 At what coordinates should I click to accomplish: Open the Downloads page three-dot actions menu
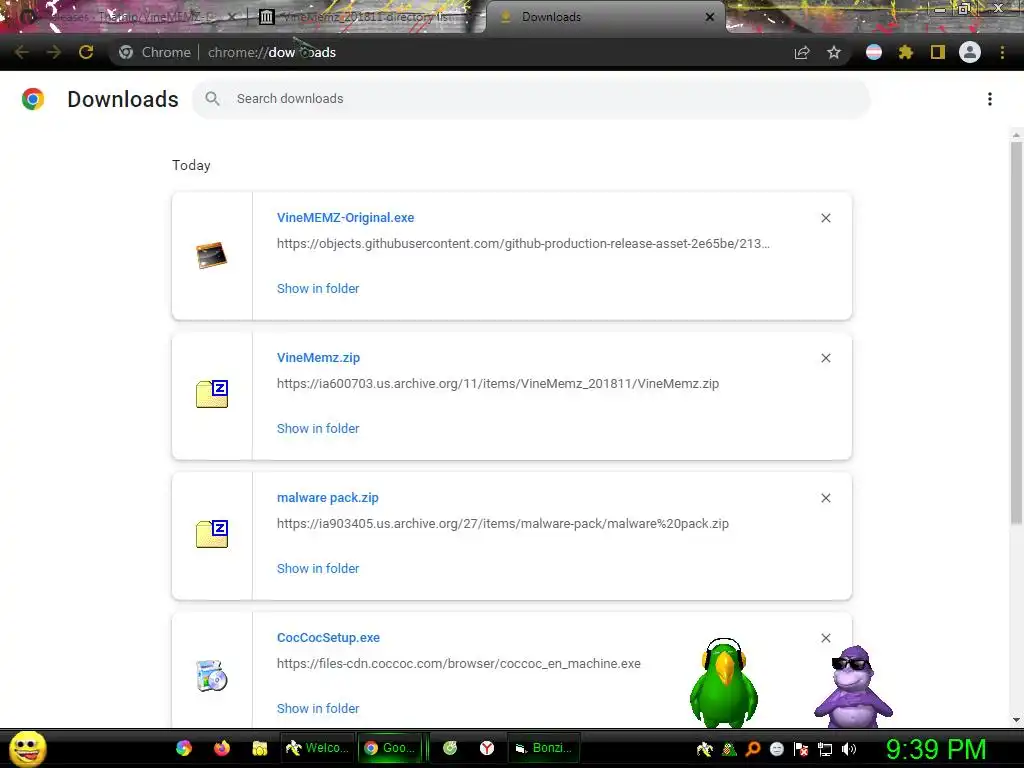pos(989,99)
